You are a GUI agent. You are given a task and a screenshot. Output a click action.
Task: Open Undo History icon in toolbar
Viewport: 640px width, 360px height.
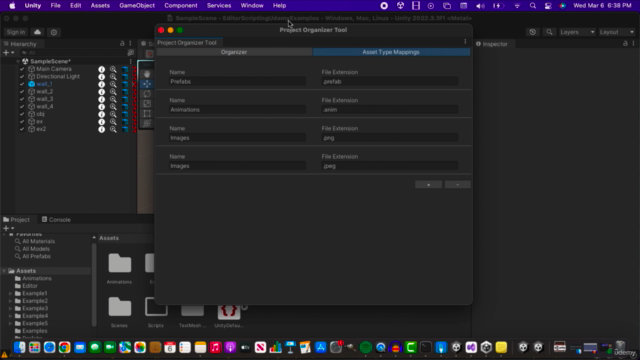(x=533, y=32)
